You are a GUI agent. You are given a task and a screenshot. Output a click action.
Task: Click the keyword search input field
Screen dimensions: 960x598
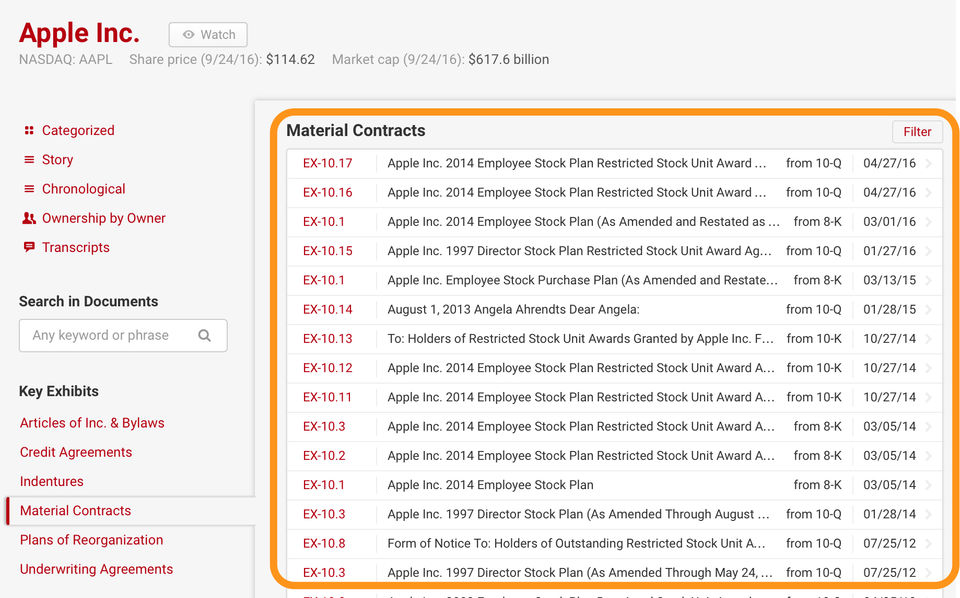(110, 336)
